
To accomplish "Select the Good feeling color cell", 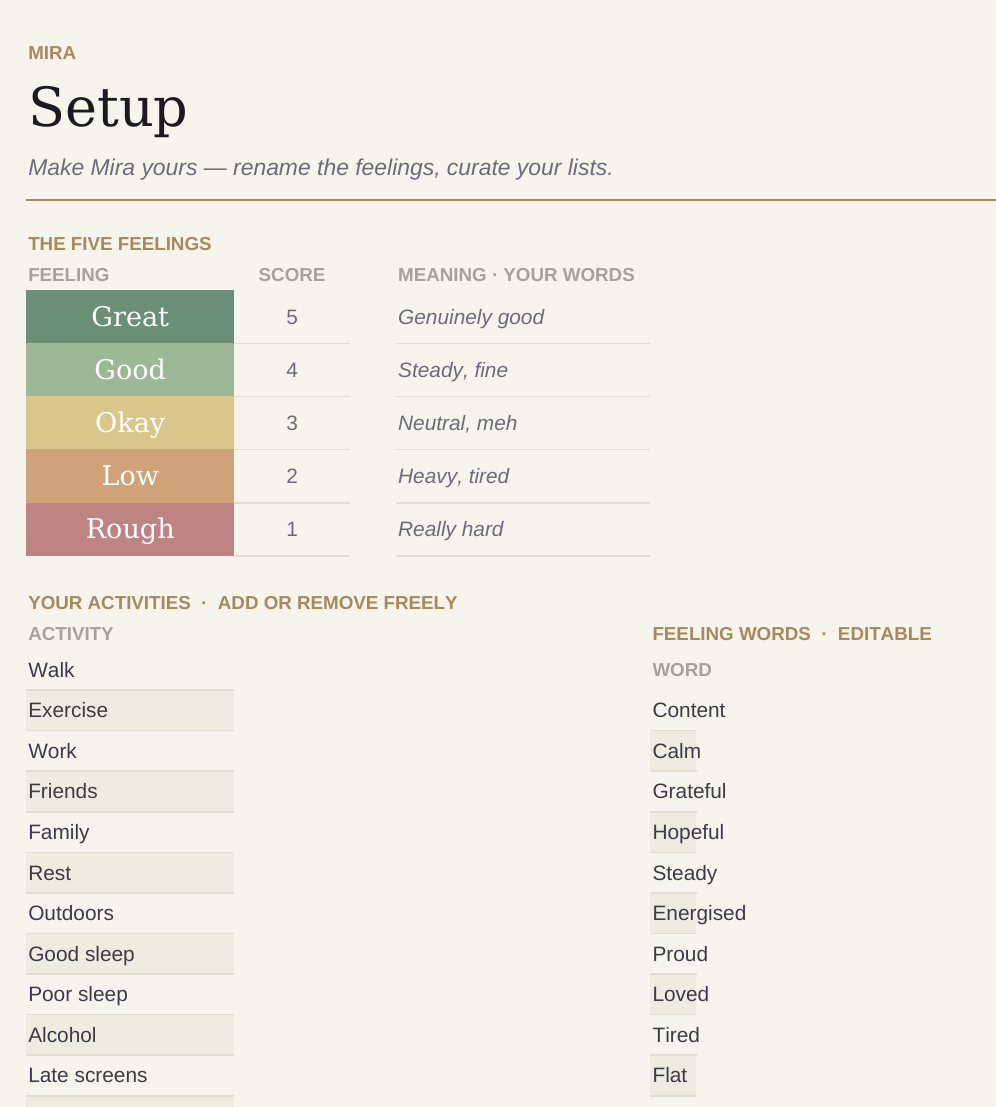I will [130, 370].
